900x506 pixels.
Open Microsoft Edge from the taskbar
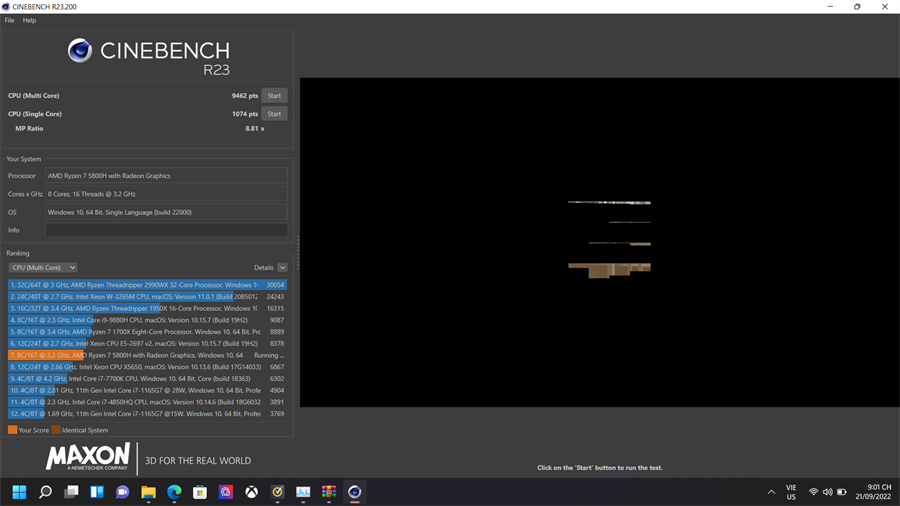174,492
